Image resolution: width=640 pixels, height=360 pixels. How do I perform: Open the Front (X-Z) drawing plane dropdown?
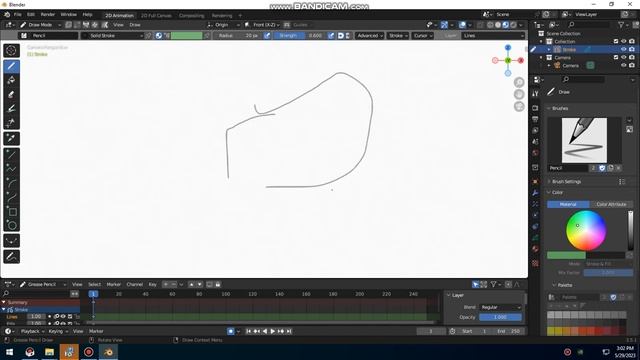pyautogui.click(x=262, y=25)
